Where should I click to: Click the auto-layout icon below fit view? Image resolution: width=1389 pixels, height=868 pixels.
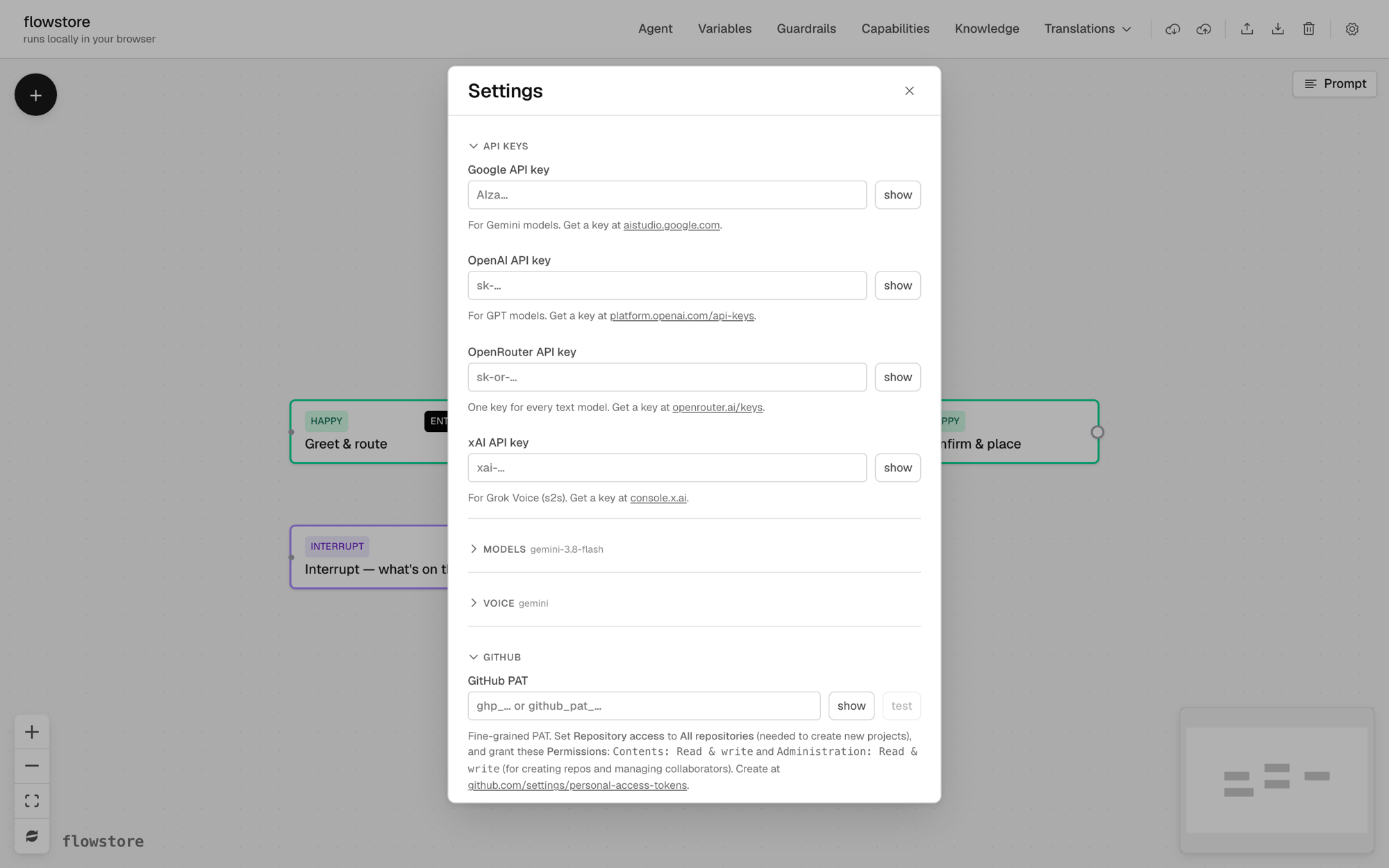pos(32,835)
